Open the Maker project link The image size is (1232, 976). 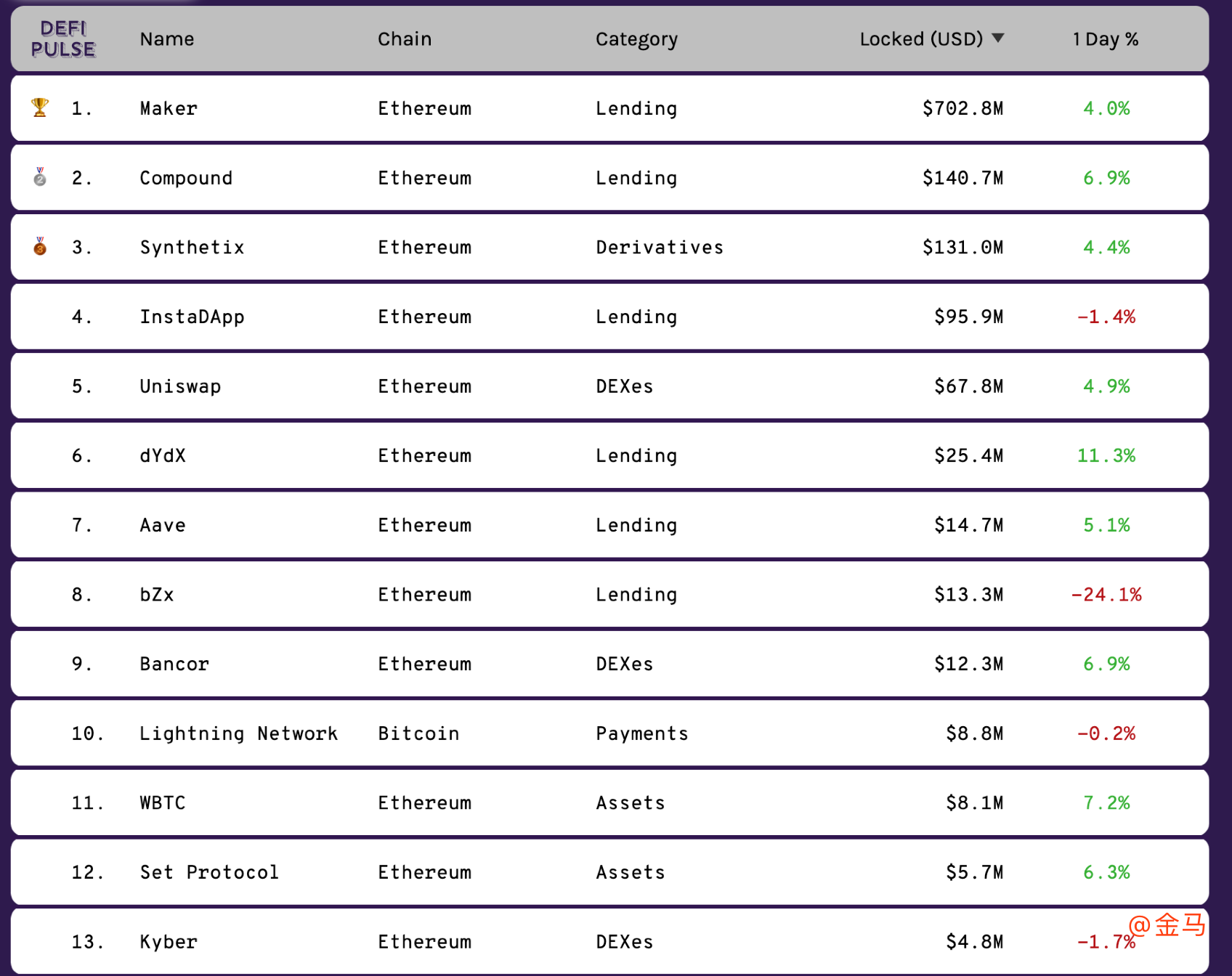[169, 108]
